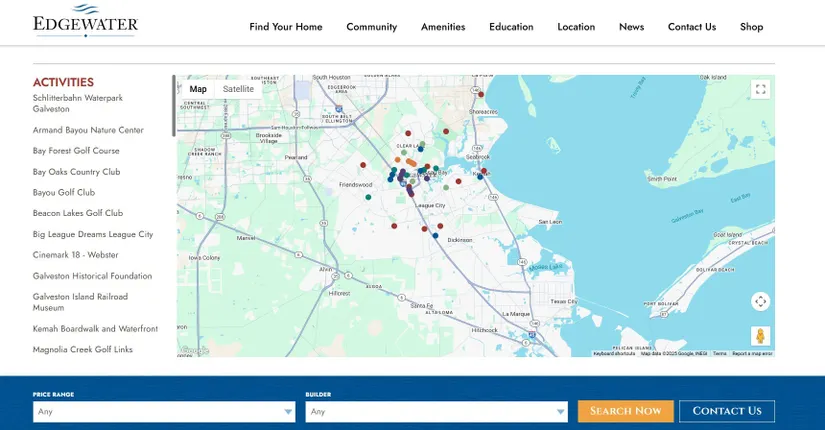Click the map camera controls icon

(760, 301)
